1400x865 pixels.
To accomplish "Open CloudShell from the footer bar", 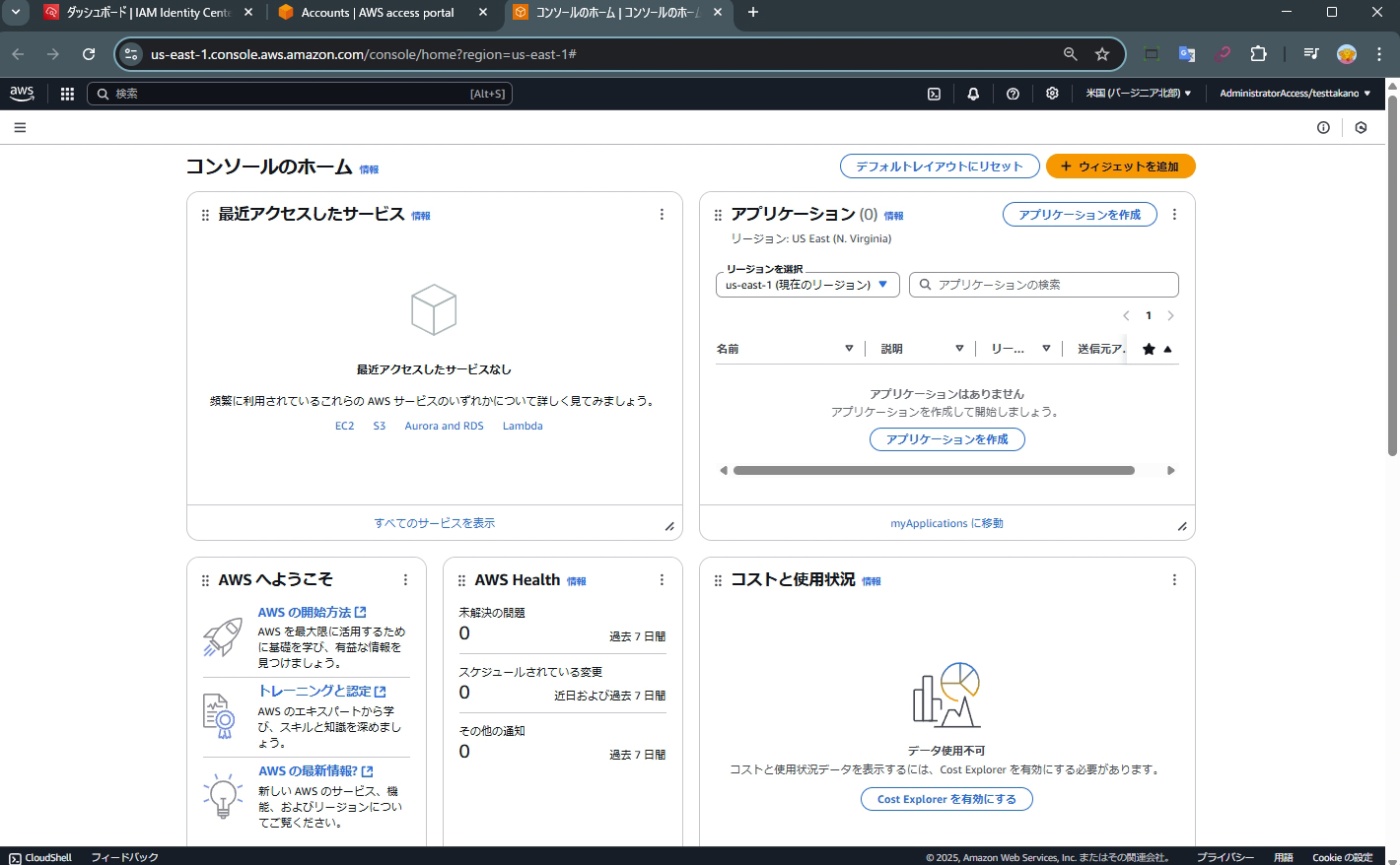I will (42, 857).
